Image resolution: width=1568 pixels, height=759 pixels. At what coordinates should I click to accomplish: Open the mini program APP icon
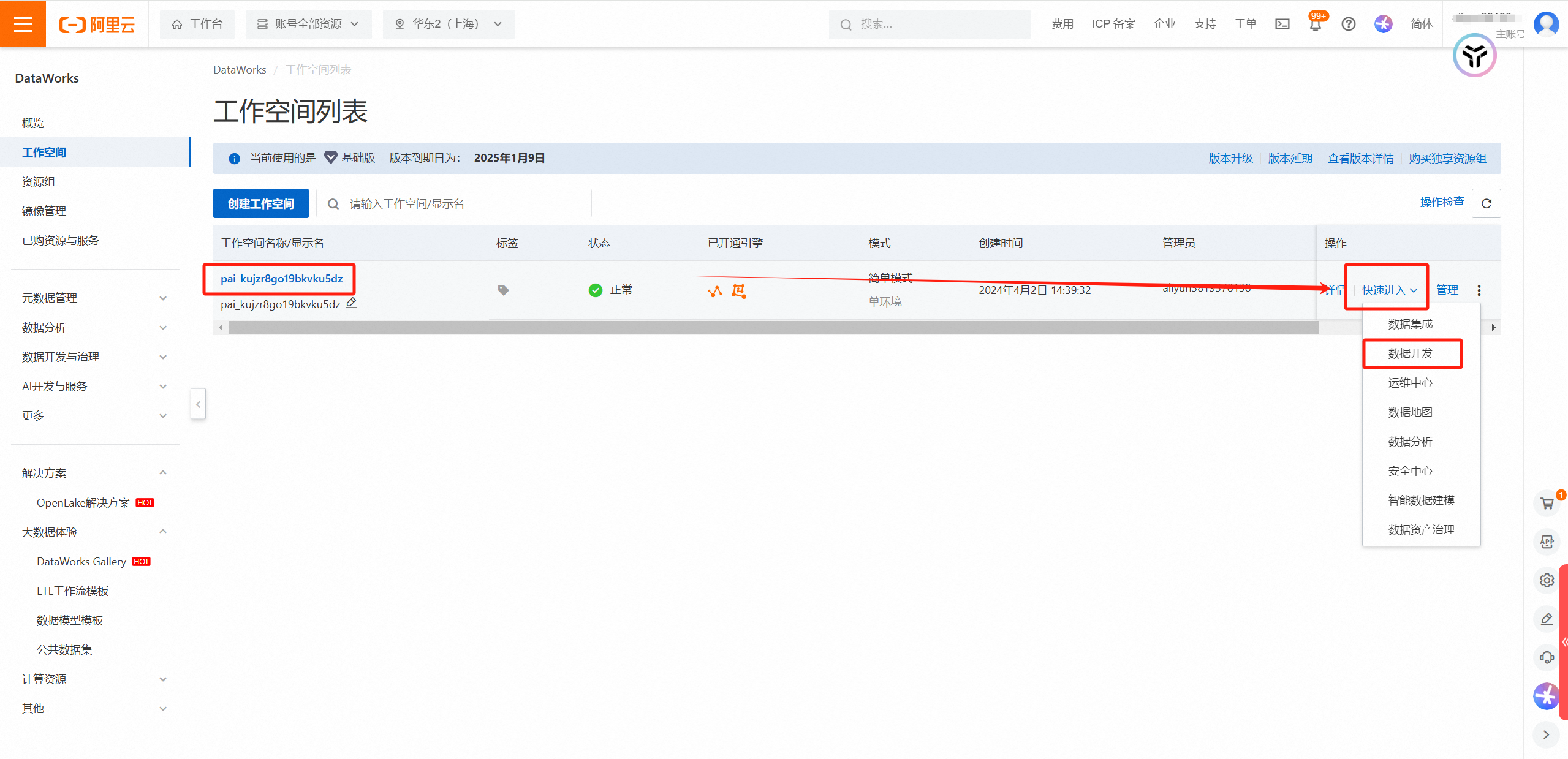coord(1547,542)
